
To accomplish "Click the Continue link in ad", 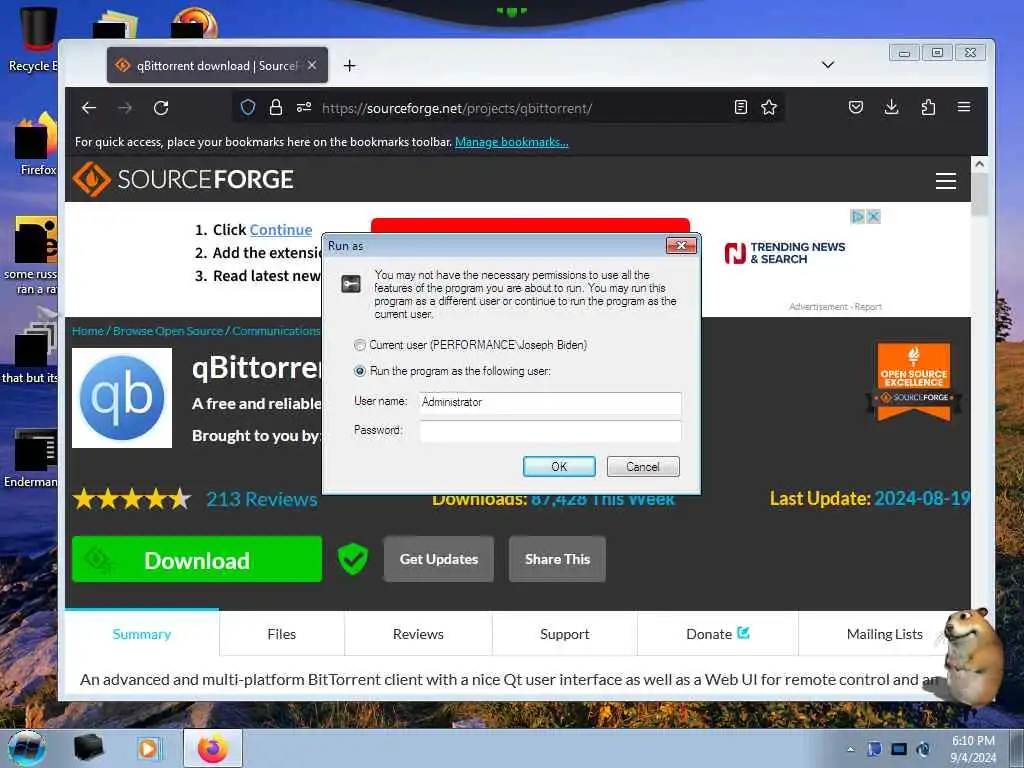I will point(281,230).
